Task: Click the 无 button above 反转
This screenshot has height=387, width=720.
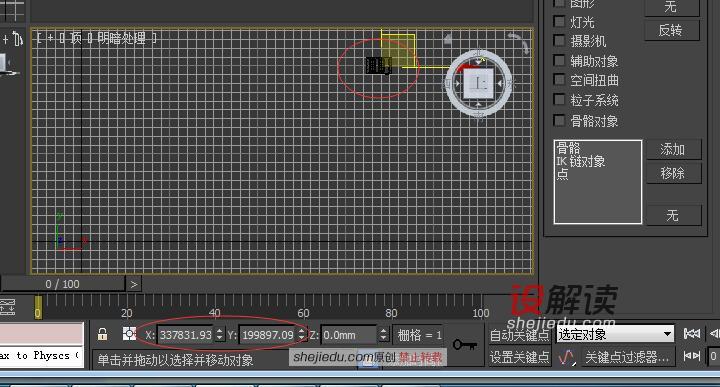Action: point(672,7)
